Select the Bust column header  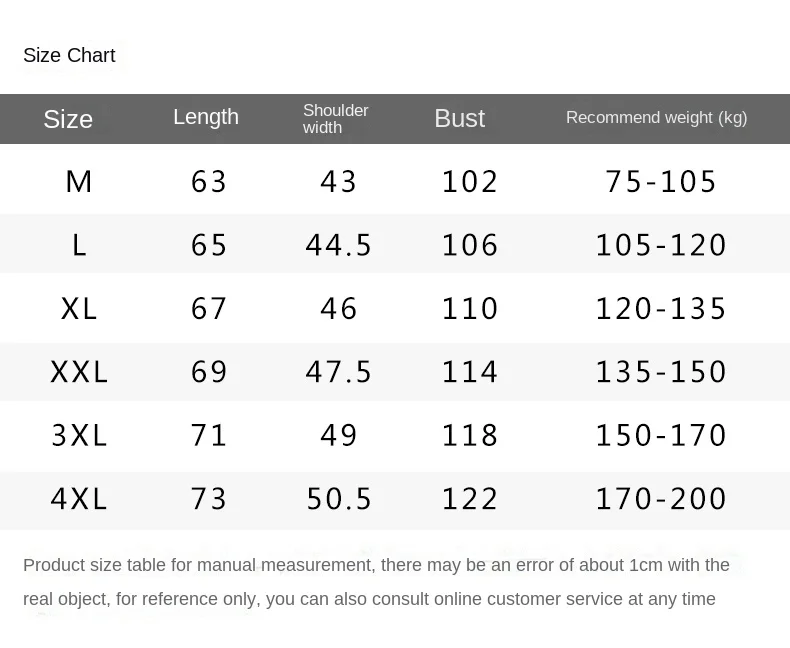pyautogui.click(x=459, y=118)
